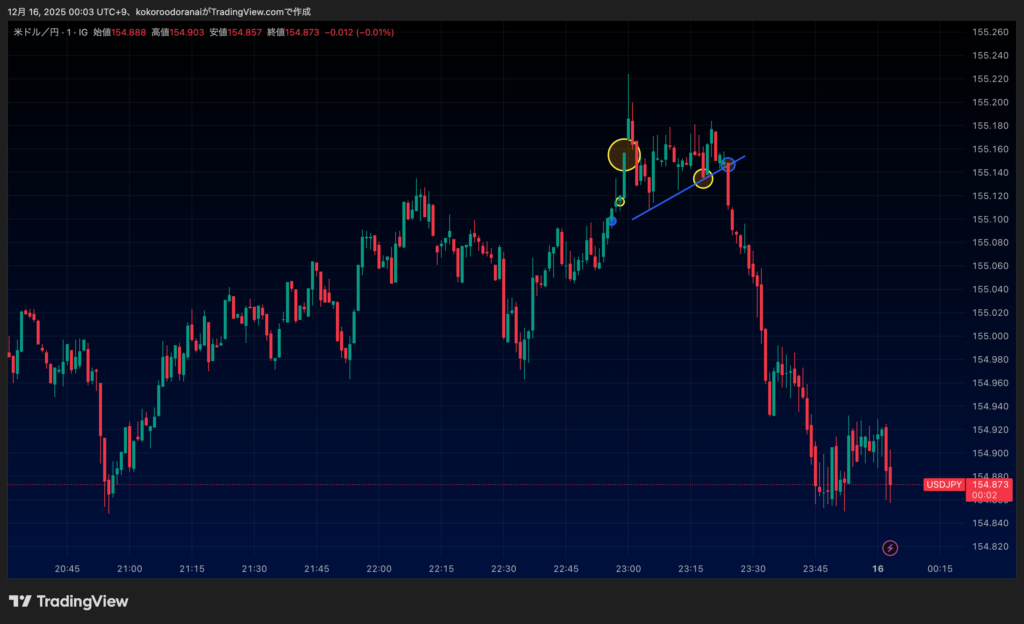Click the 高値 154.903 high value
The width and height of the screenshot is (1024, 624).
click(x=177, y=33)
